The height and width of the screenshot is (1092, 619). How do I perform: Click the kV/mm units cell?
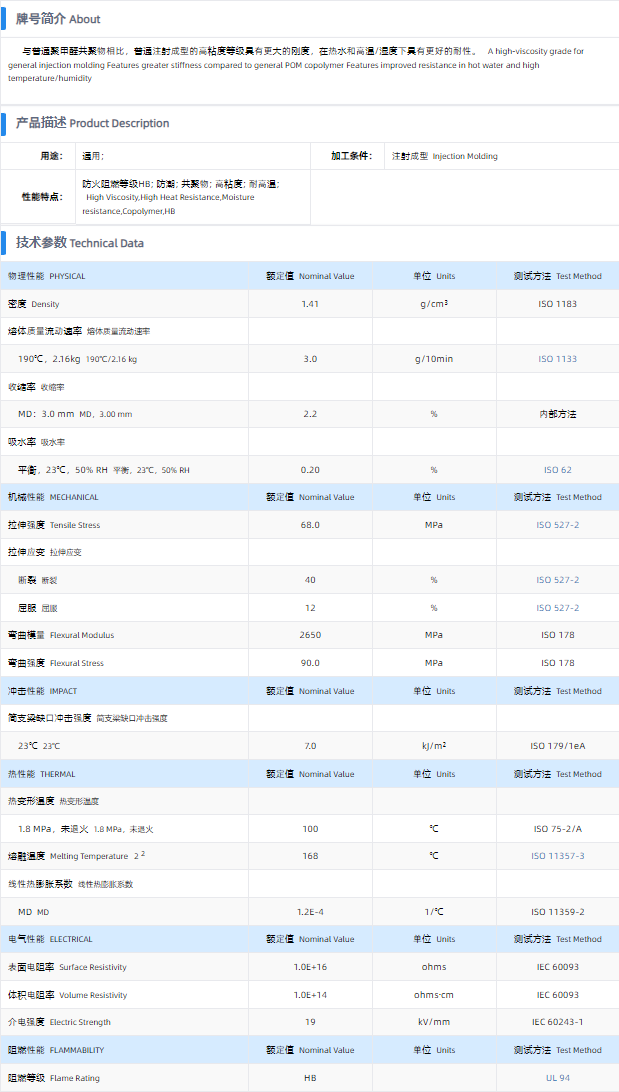(x=434, y=1022)
